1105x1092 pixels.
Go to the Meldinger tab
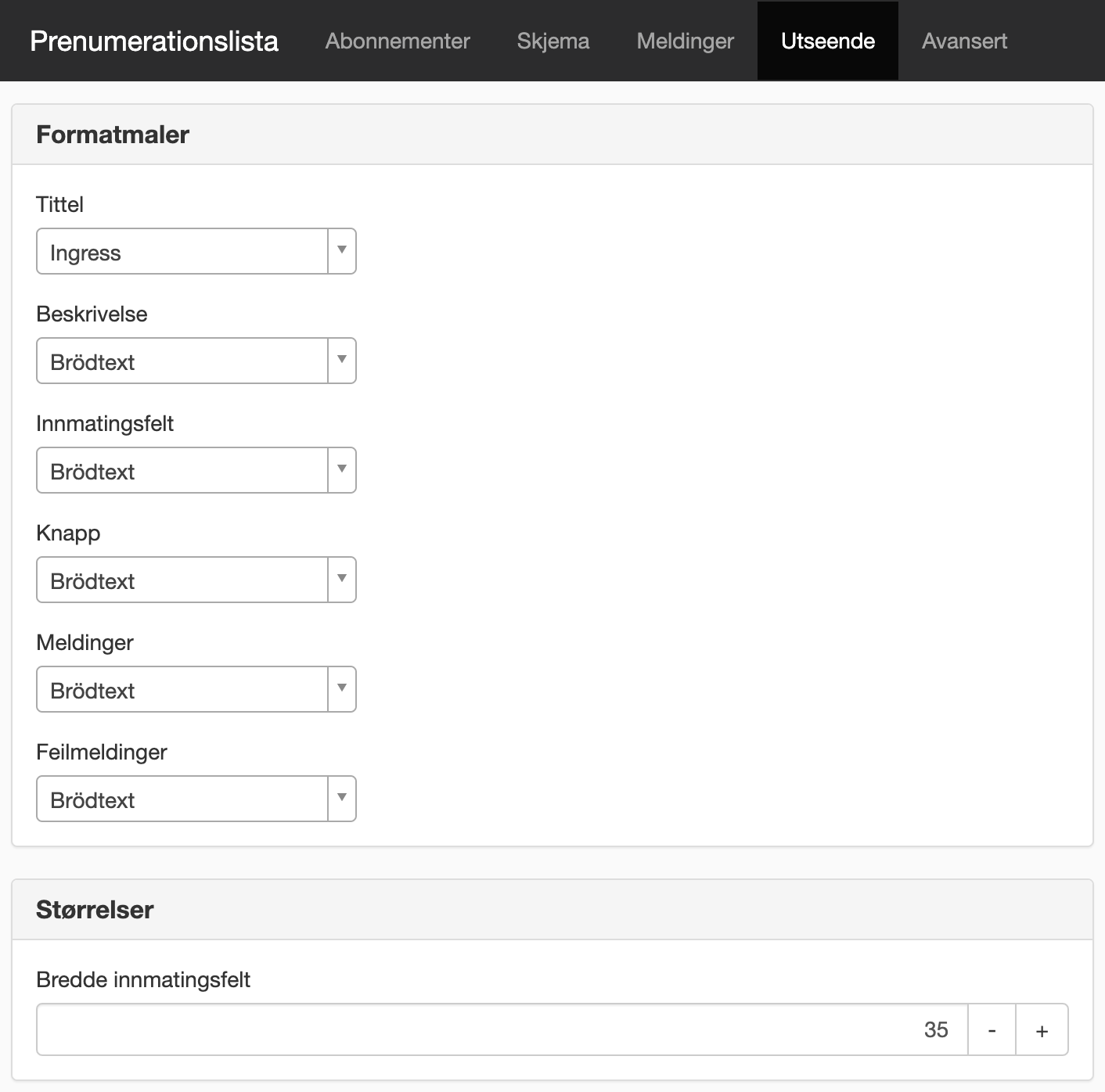[x=686, y=41]
